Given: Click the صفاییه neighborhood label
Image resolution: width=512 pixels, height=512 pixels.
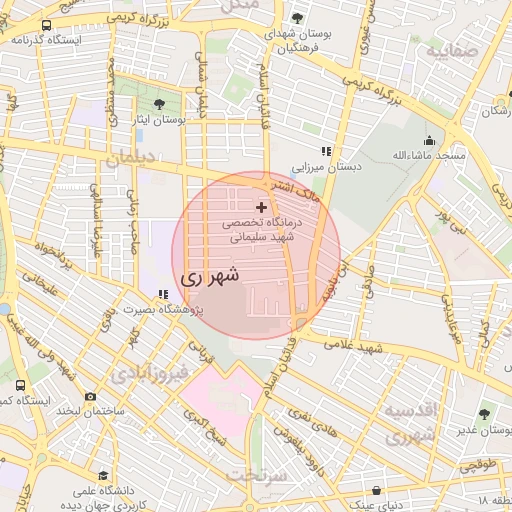Looking at the screenshot, I should tap(452, 51).
